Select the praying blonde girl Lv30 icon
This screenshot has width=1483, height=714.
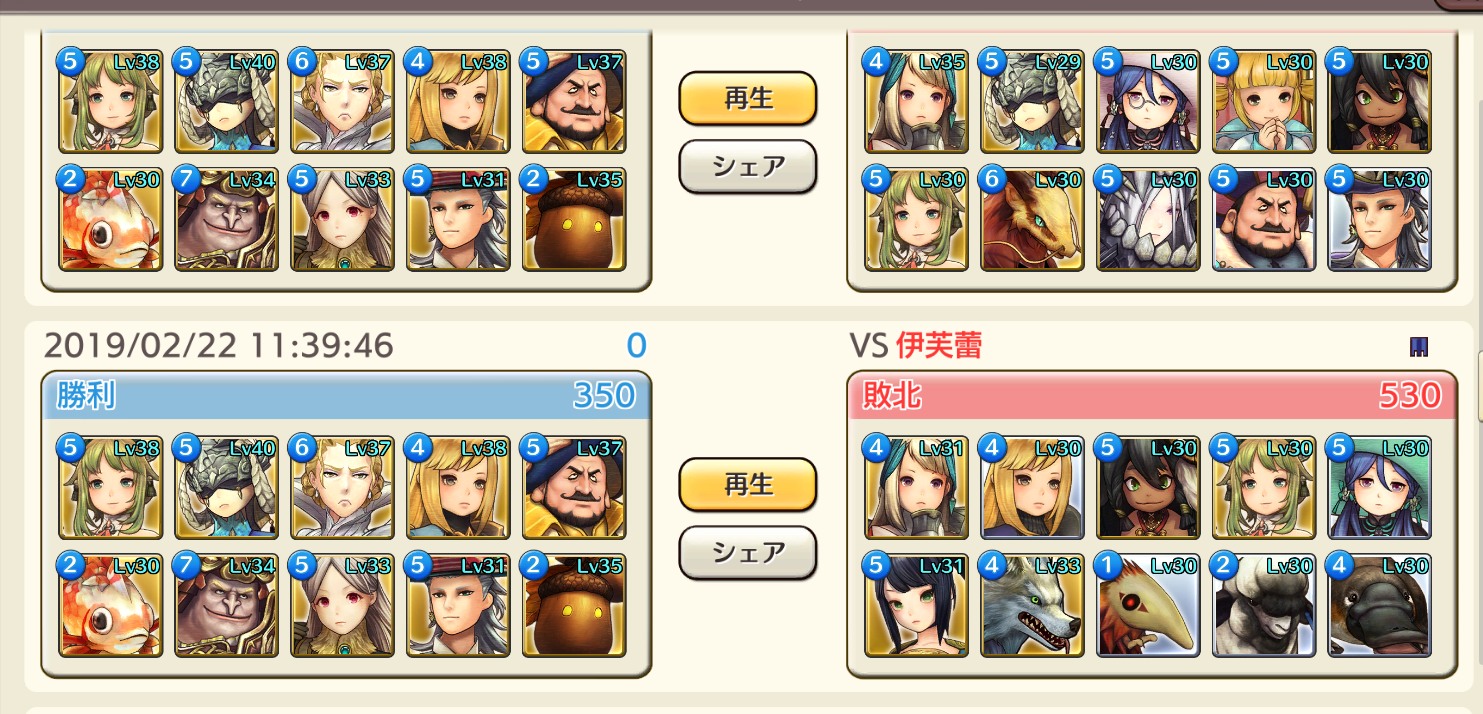(x=1264, y=101)
